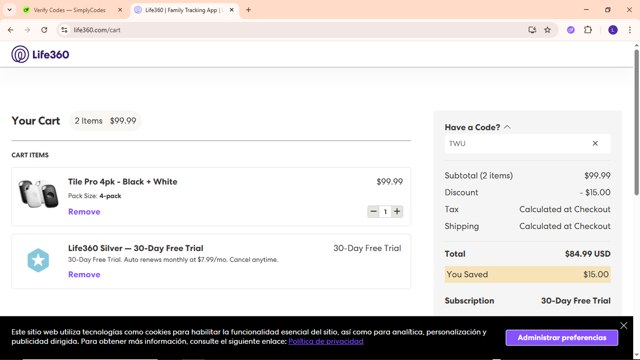Reload the cart page
640x360 pixels.
click(x=44, y=30)
